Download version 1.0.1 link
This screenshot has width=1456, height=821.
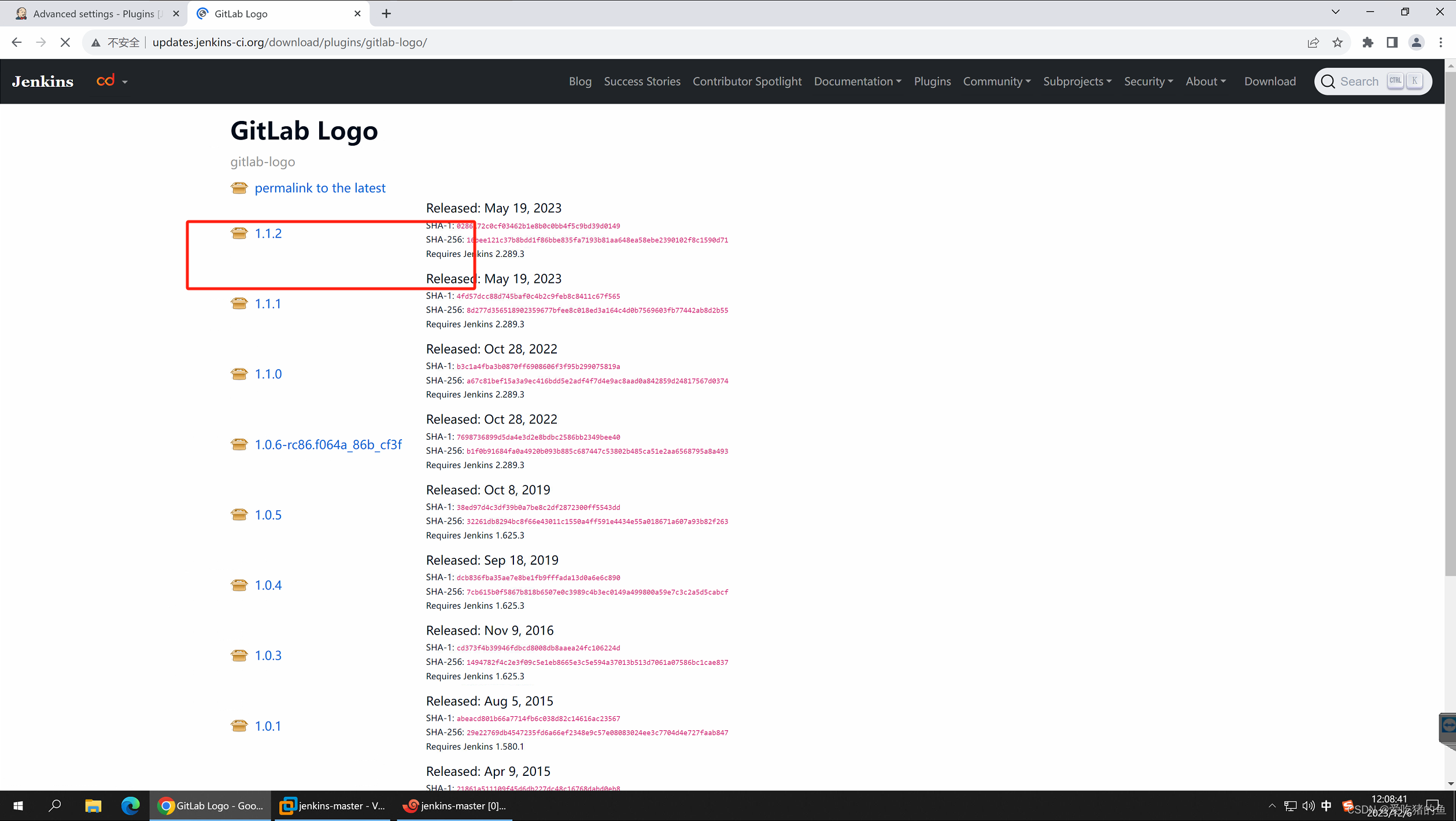pyautogui.click(x=268, y=726)
